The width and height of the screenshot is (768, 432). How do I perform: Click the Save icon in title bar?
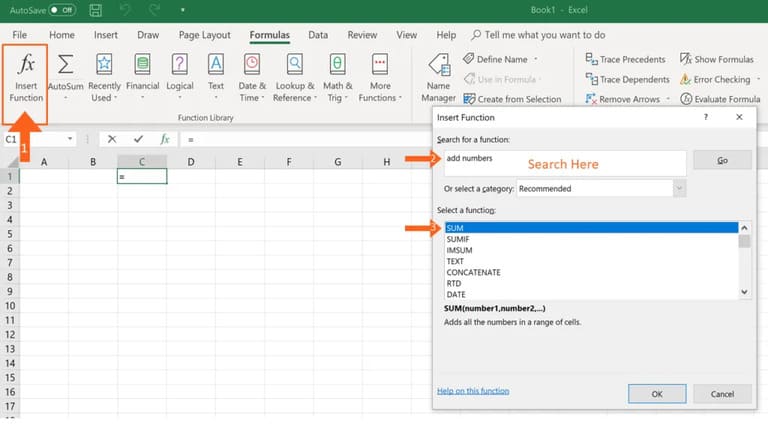(96, 10)
